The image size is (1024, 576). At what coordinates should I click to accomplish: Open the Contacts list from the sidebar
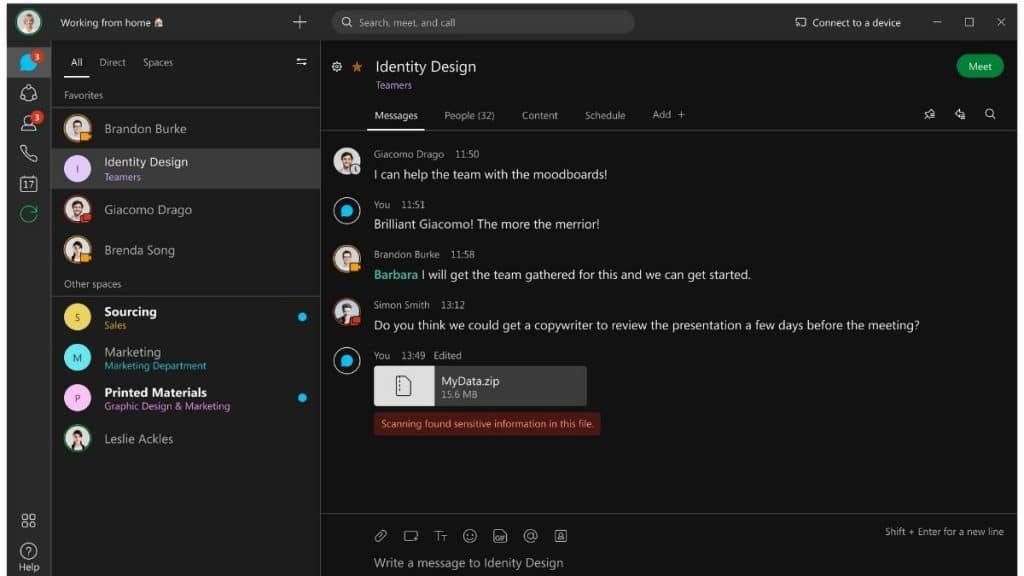29,121
